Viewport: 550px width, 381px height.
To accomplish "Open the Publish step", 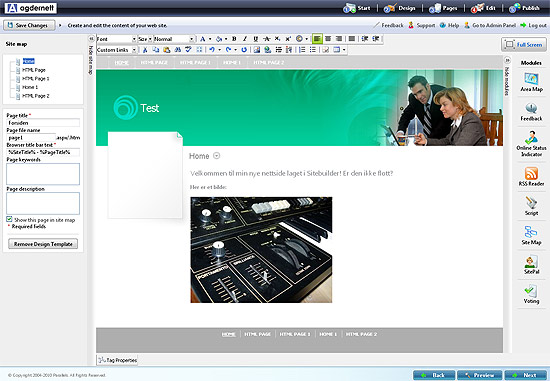I will coord(525,8).
